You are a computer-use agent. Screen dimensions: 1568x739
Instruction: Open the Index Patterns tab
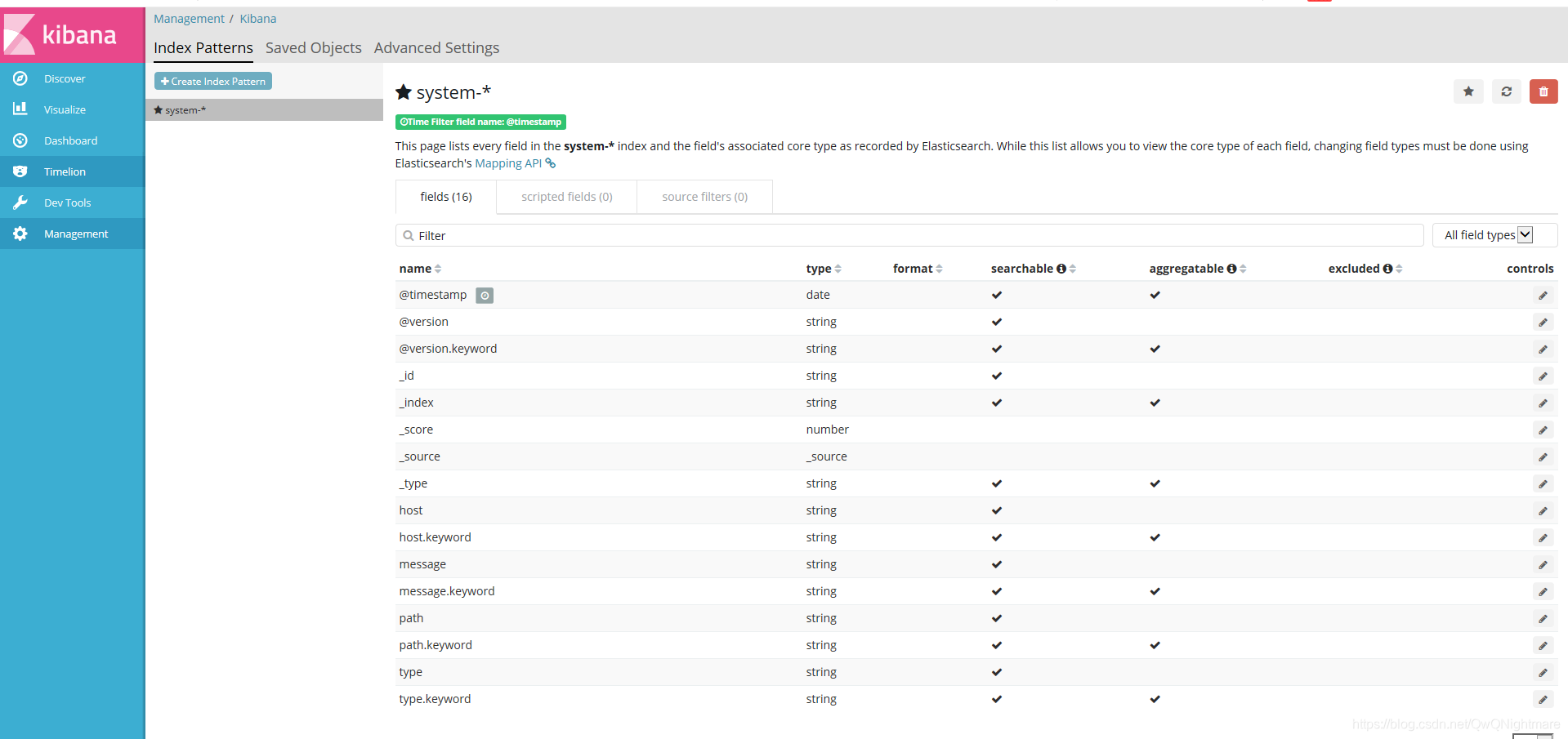click(203, 48)
